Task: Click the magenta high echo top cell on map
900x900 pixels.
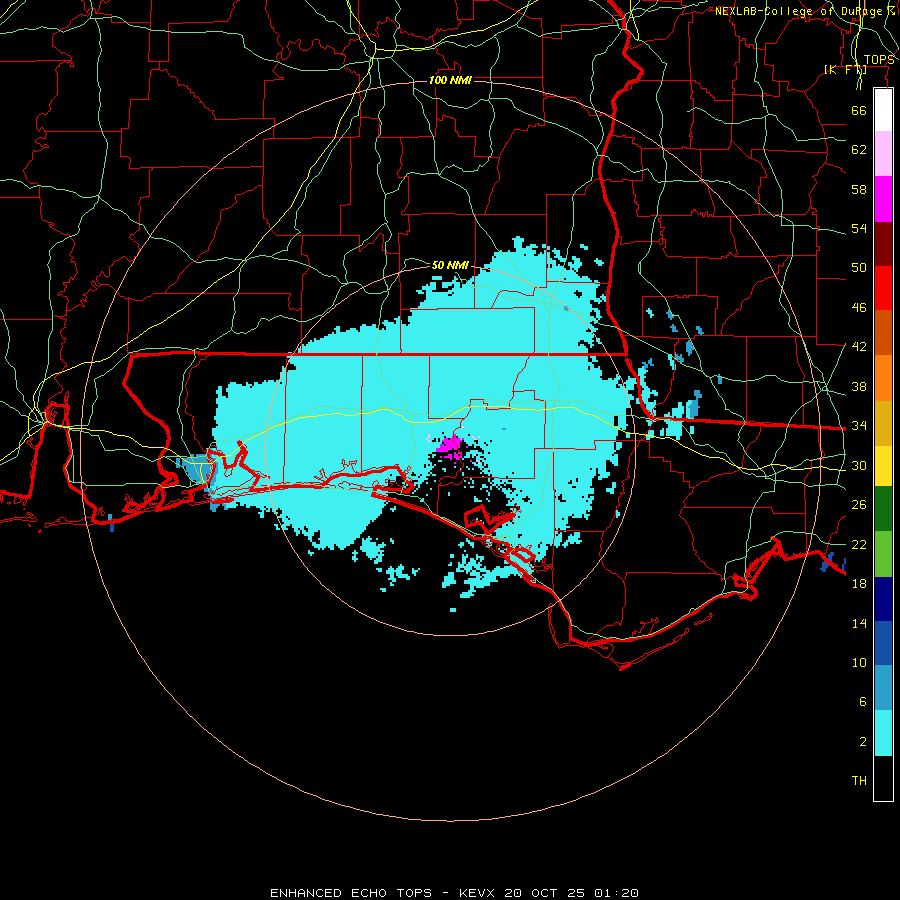Action: [451, 447]
